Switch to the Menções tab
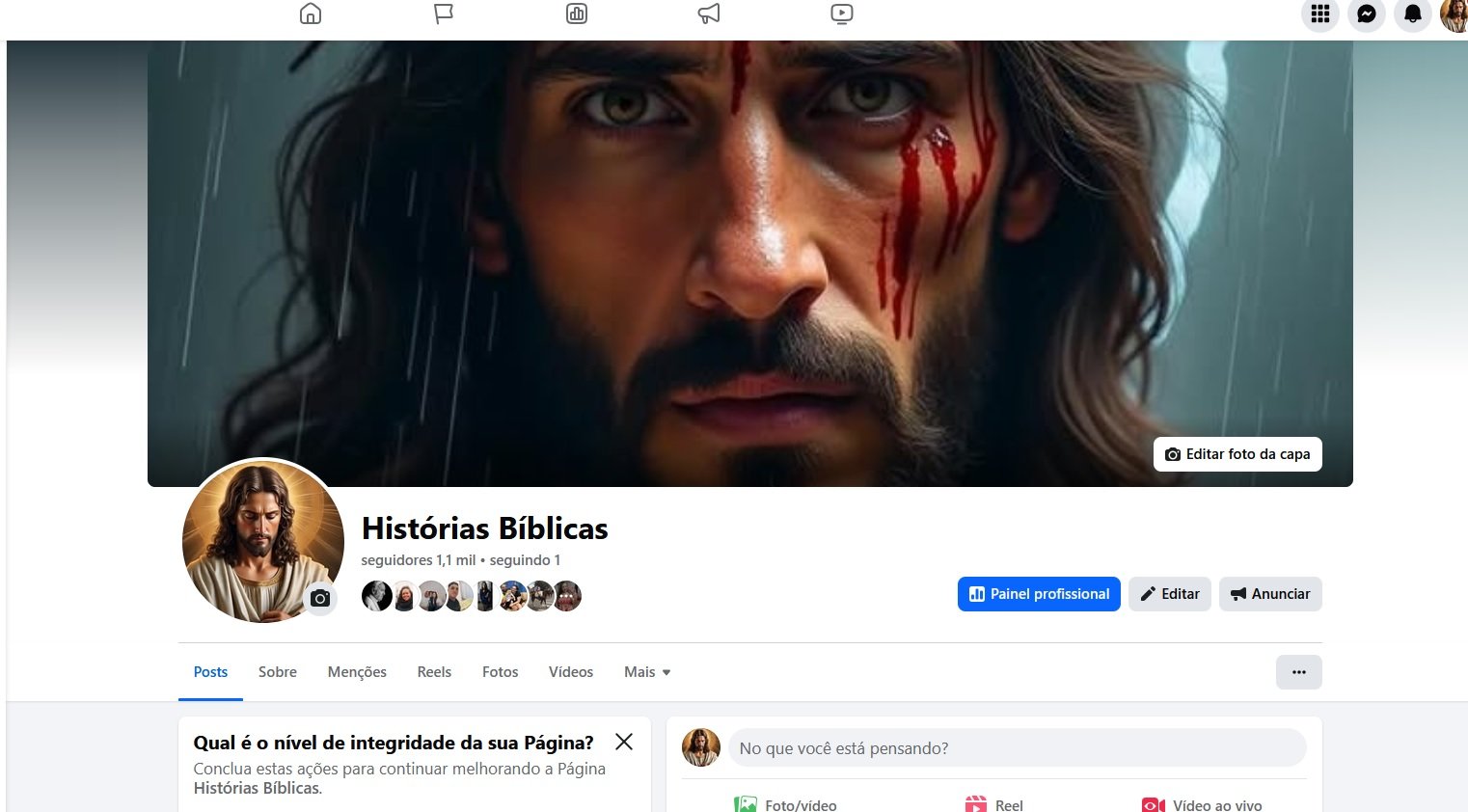The width and height of the screenshot is (1468, 812). (357, 672)
